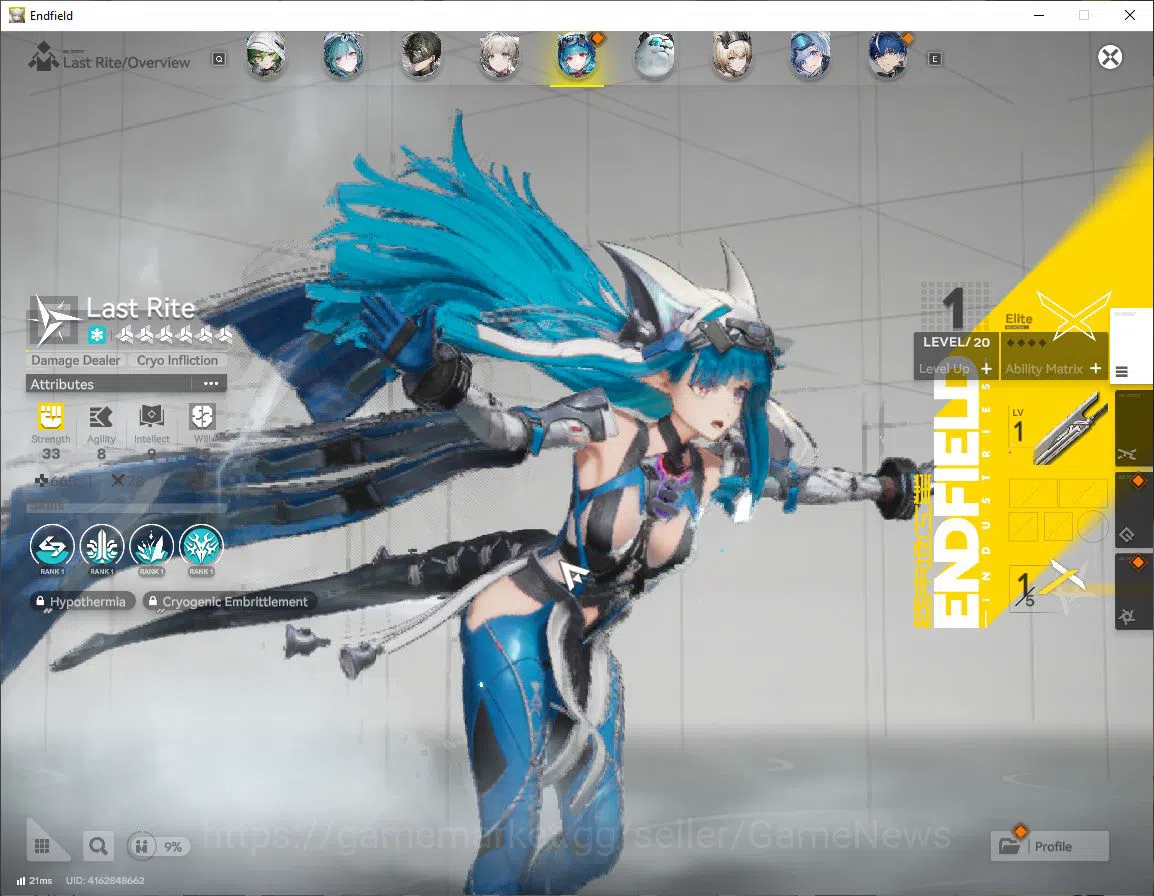Image resolution: width=1154 pixels, height=896 pixels.
Task: Select the dark-blue-haired operator with orange marker
Action: coord(888,55)
